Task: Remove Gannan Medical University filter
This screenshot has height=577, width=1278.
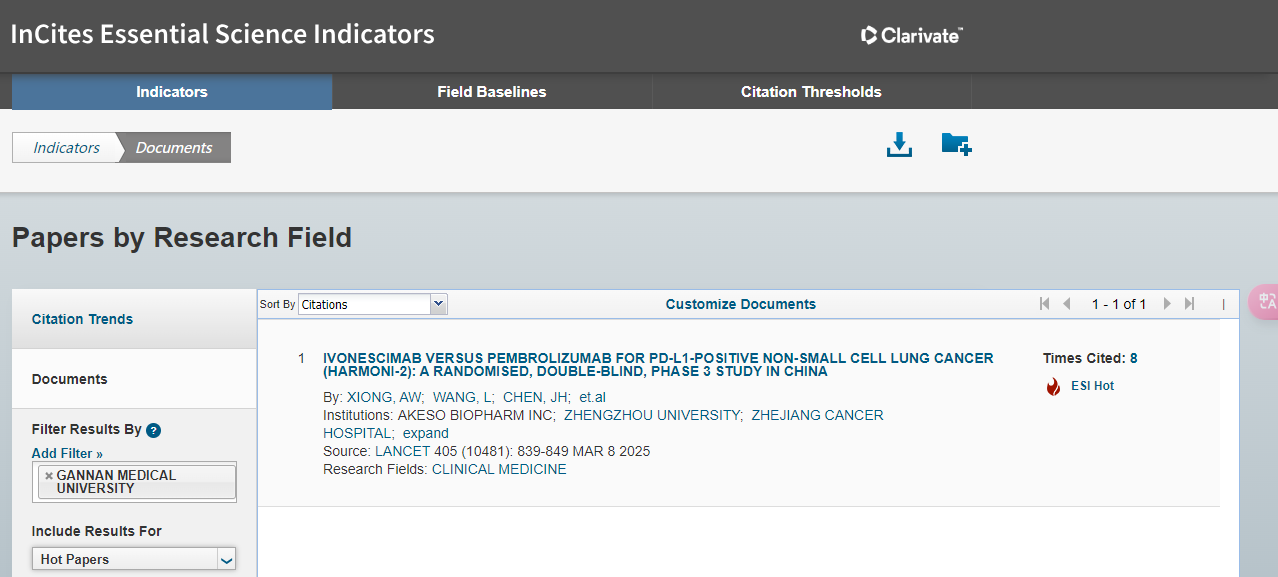Action: (x=48, y=476)
